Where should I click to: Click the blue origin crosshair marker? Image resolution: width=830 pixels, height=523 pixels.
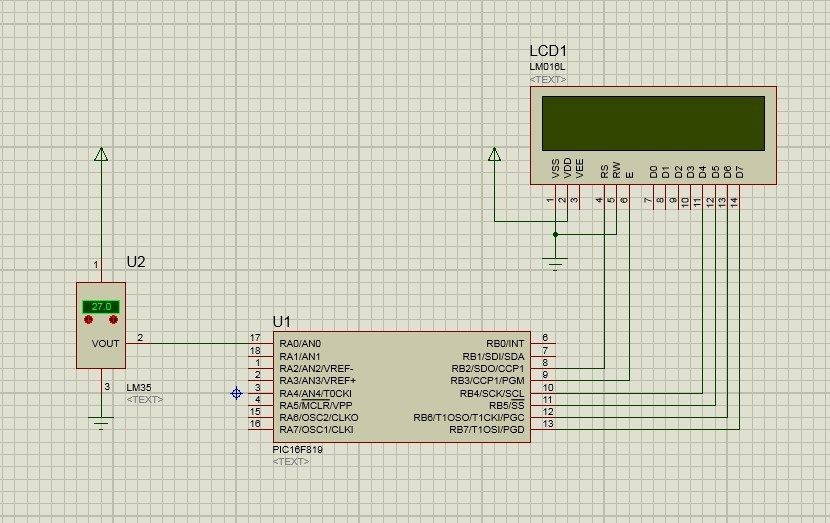tap(237, 393)
